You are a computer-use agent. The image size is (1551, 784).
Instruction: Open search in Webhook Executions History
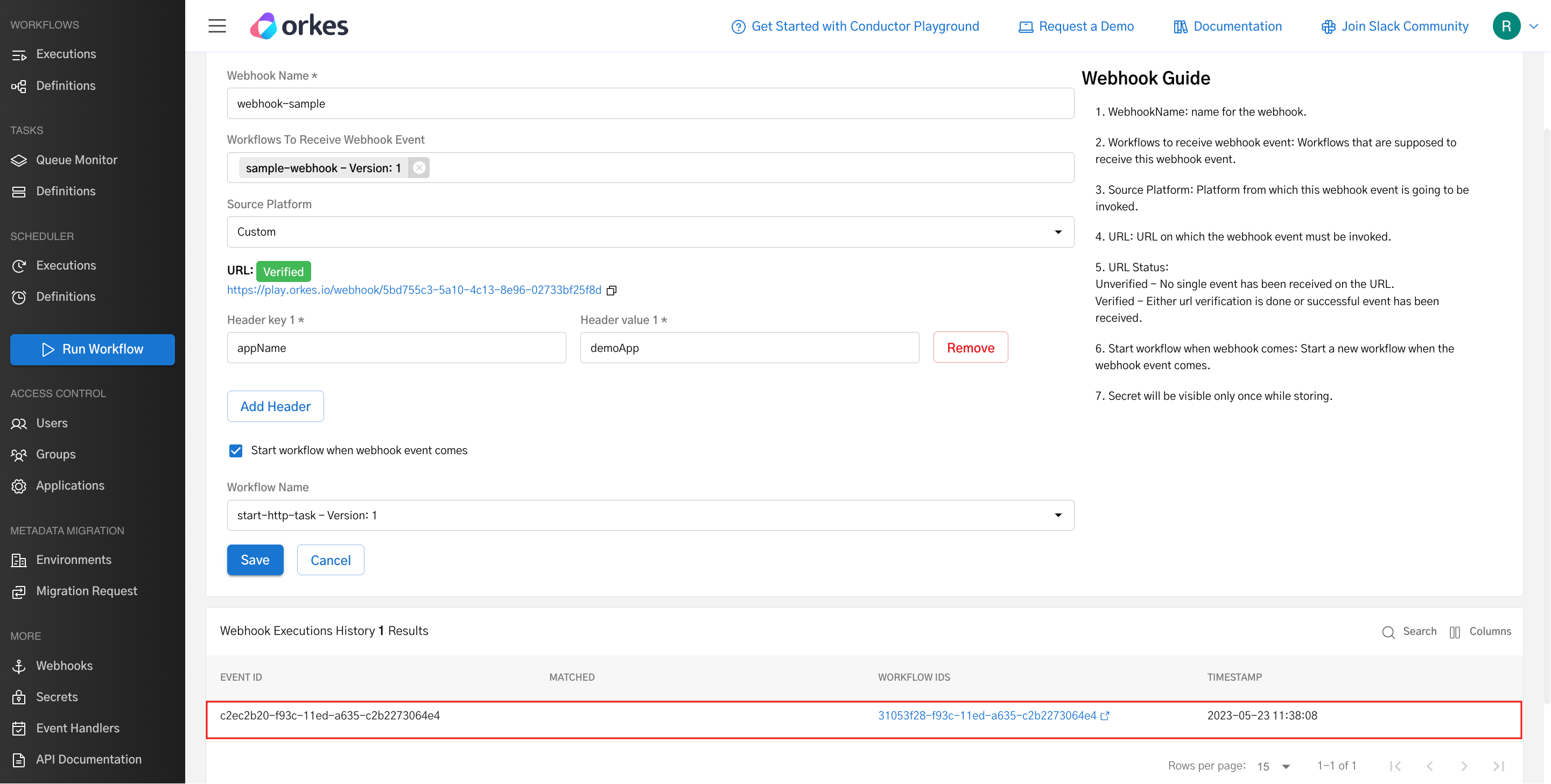click(x=1388, y=632)
